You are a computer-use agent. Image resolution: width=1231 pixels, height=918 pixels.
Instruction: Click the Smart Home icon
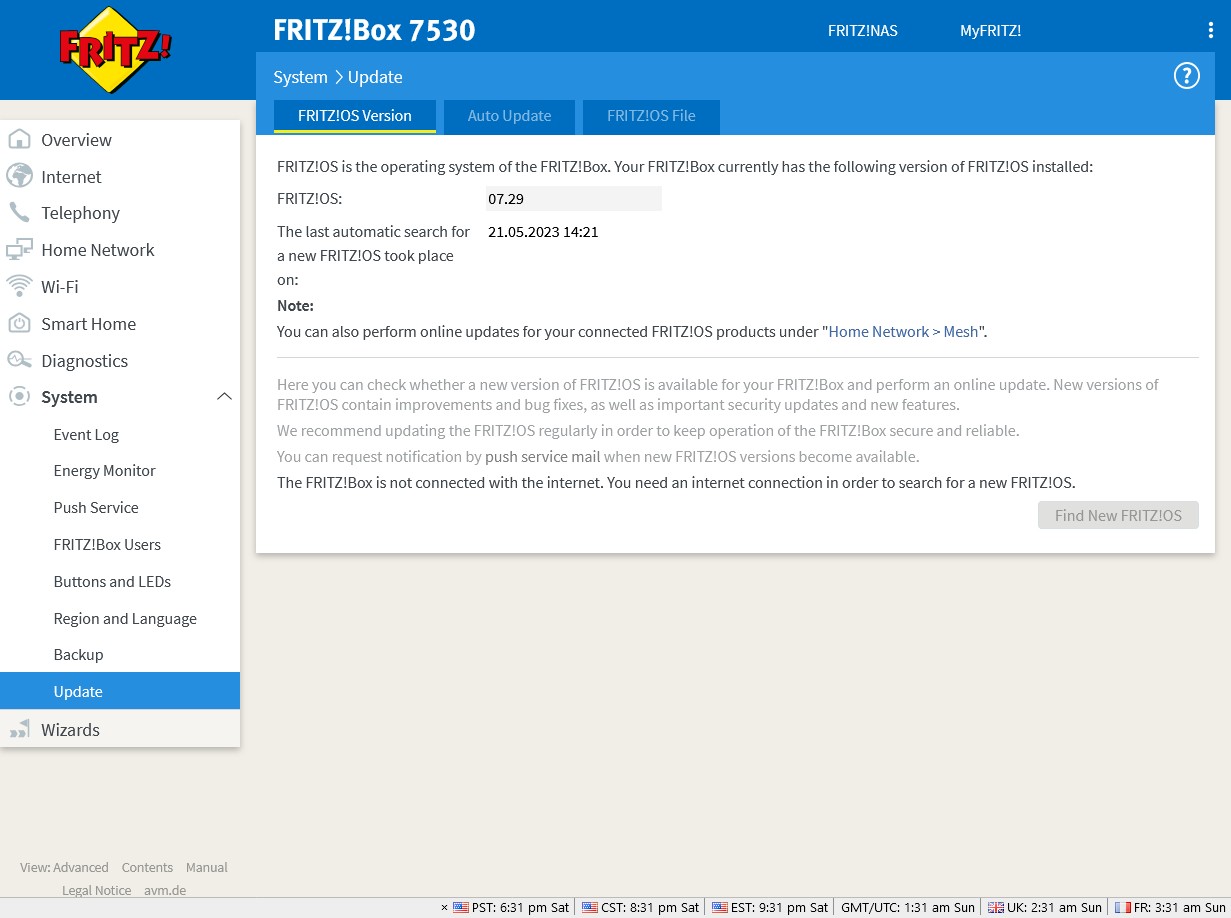point(19,324)
